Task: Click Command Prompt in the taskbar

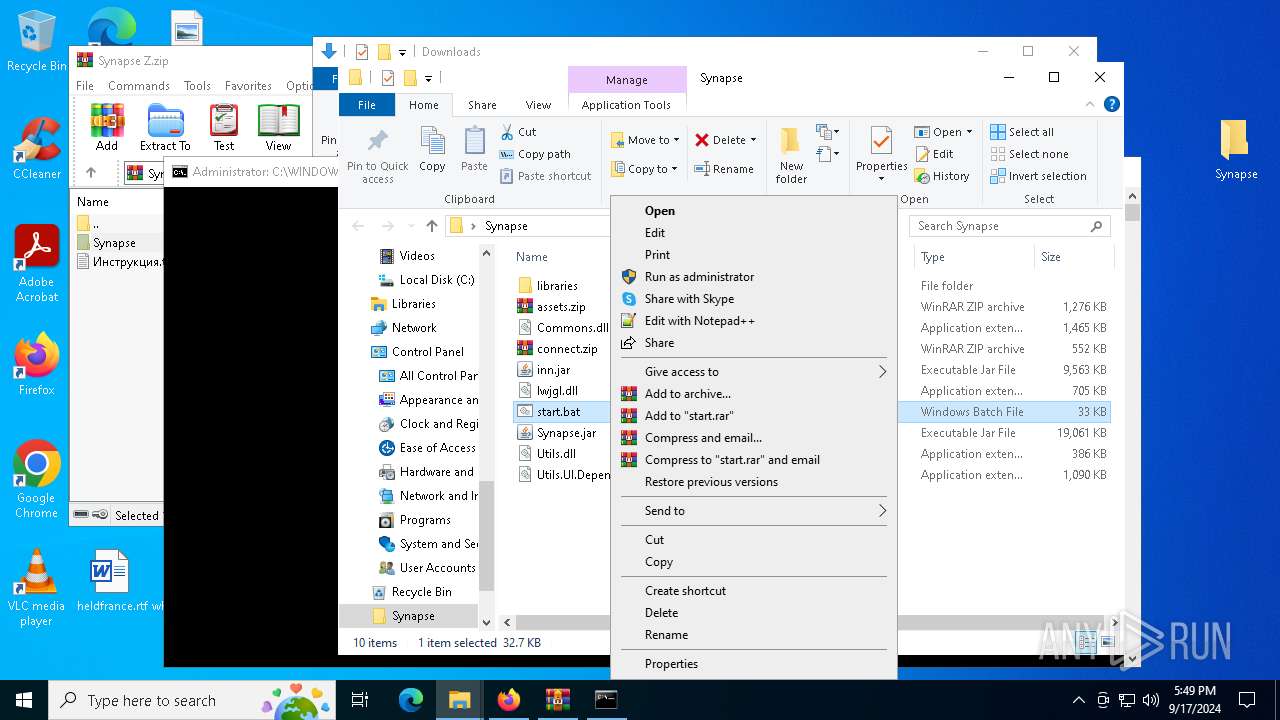Action: [x=605, y=700]
